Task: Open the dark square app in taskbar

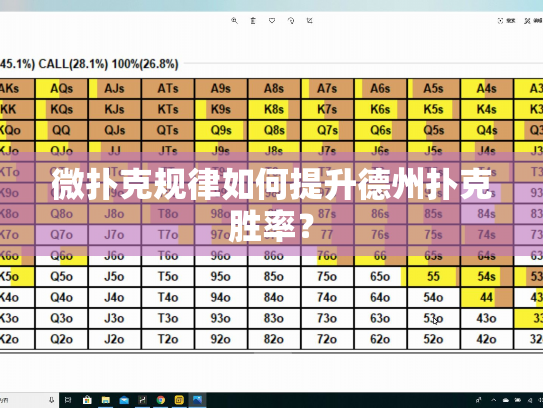Action: point(142,400)
